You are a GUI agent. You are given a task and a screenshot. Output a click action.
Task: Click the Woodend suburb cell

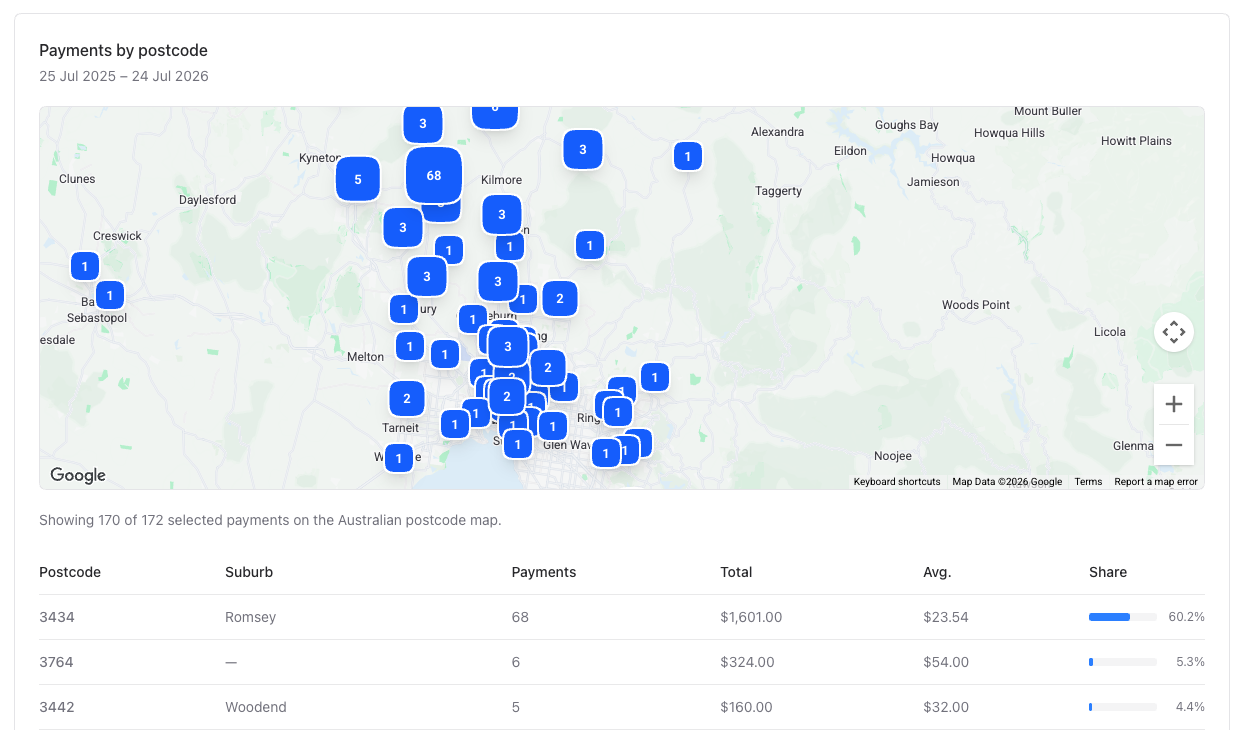pyautogui.click(x=256, y=707)
